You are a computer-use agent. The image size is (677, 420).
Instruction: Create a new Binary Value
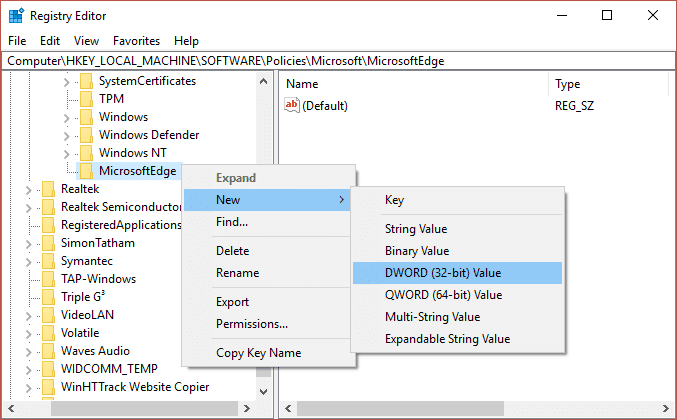457,251
